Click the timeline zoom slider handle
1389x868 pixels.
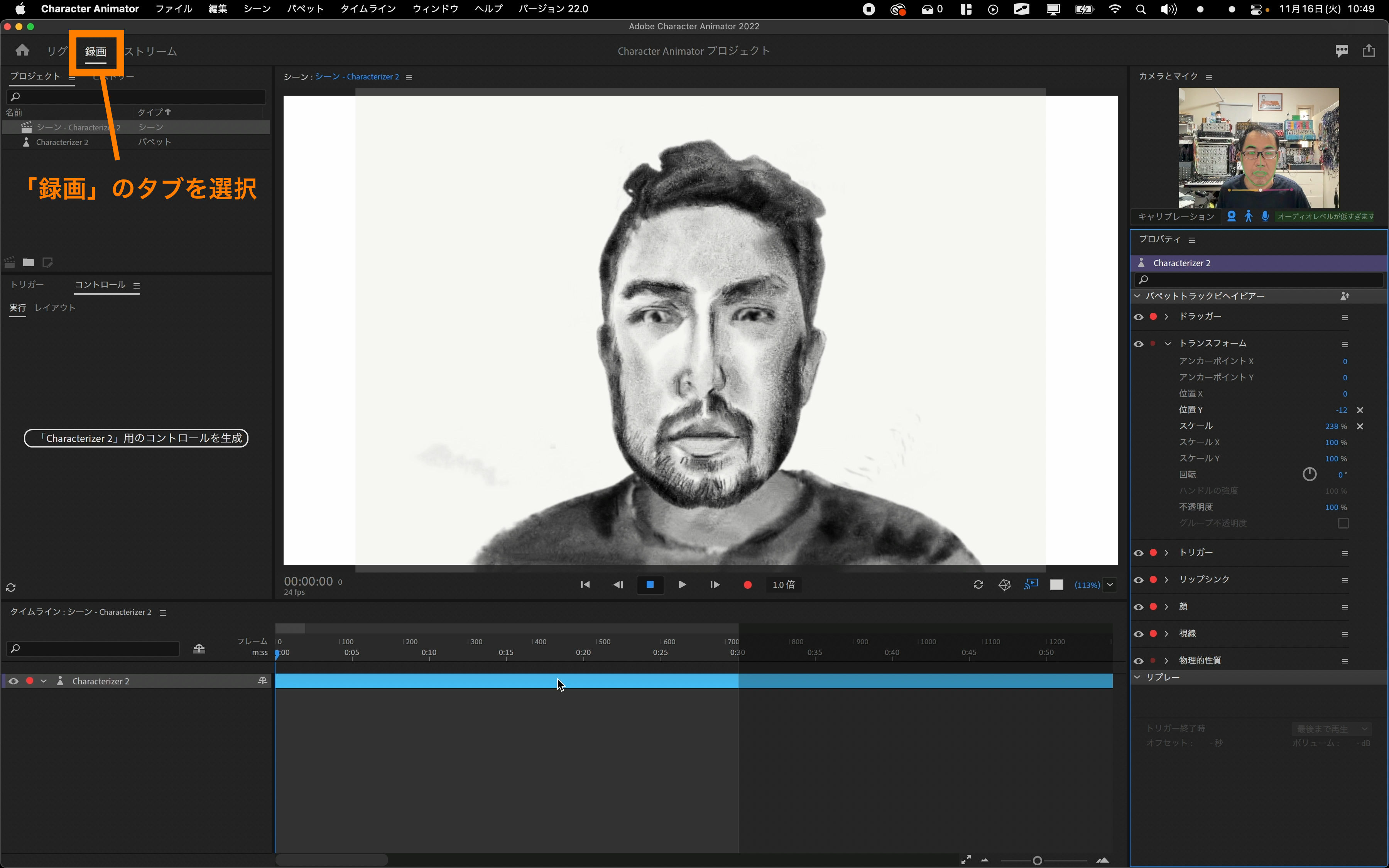coord(1037,860)
